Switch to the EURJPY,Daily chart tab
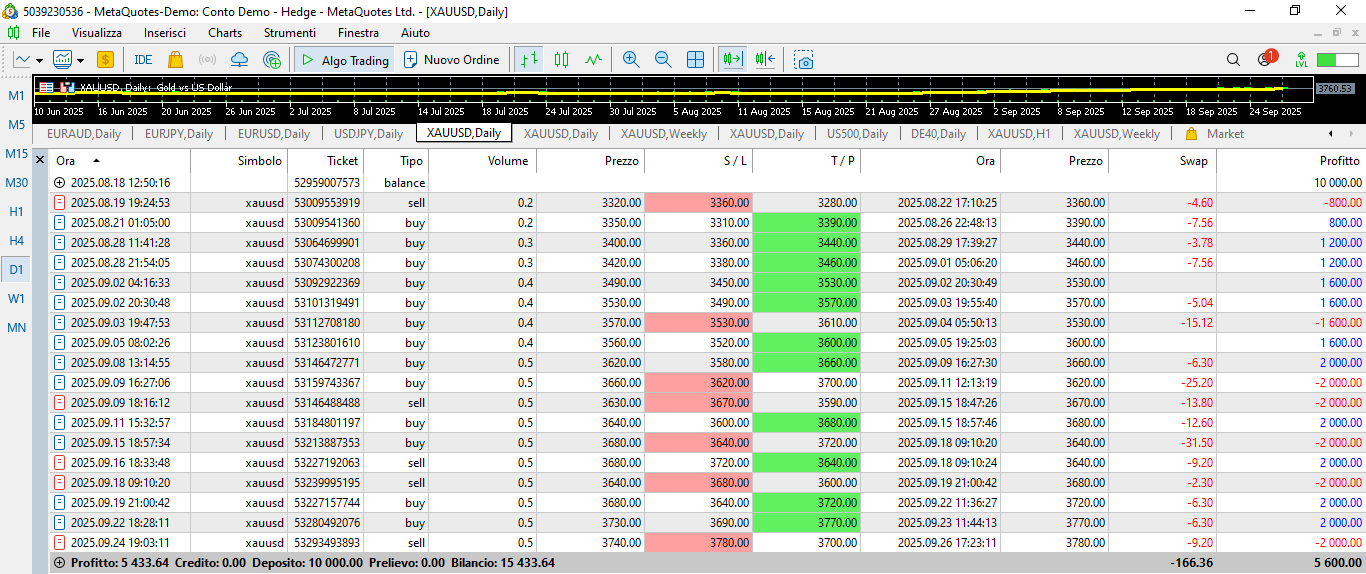This screenshot has height=574, width=1366. coord(178,134)
